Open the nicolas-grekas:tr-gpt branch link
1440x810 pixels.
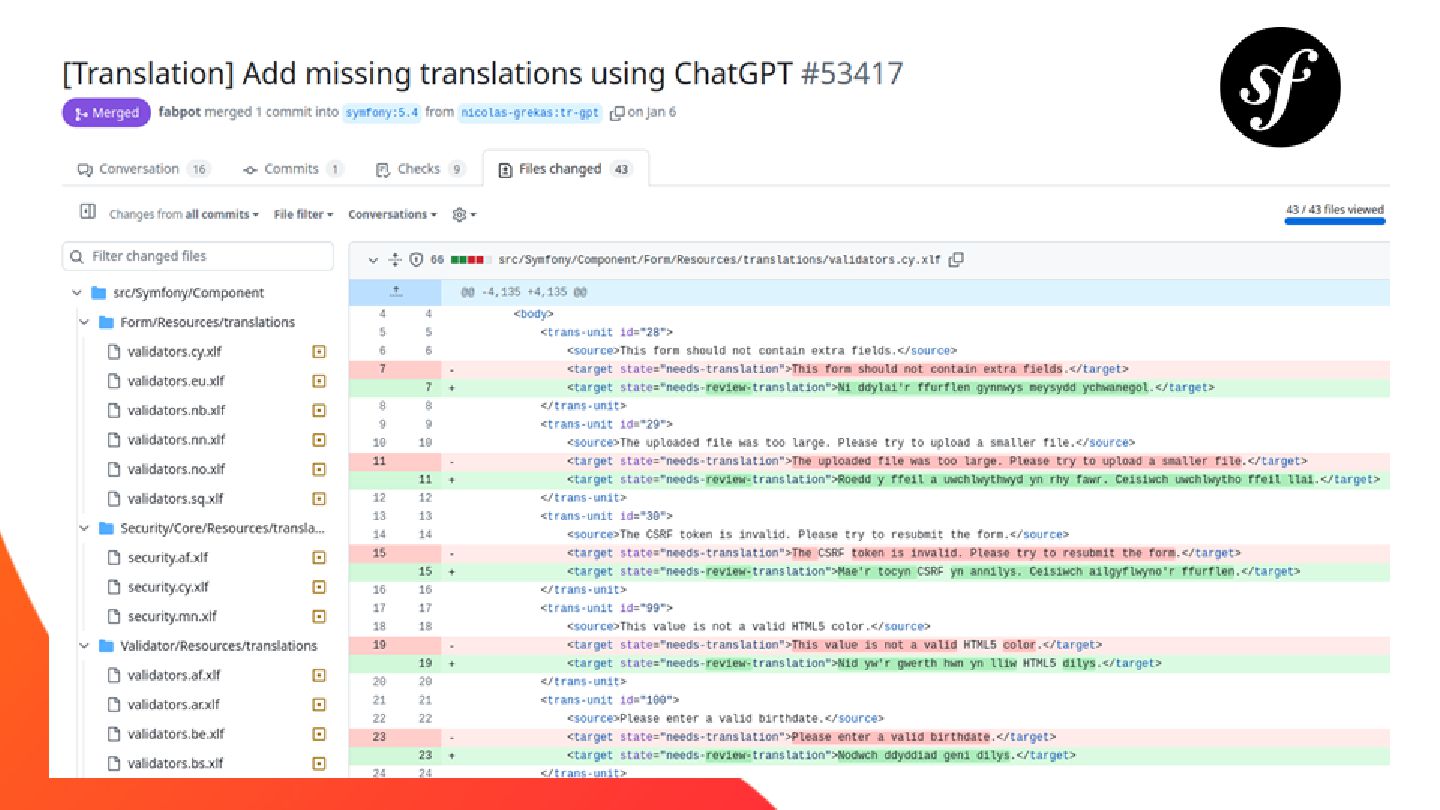tap(530, 113)
